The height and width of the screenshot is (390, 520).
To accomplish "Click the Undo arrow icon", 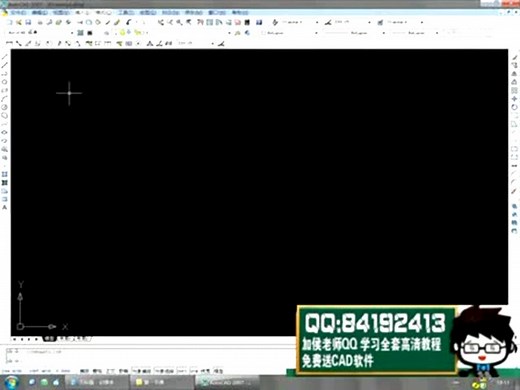I will 129,22.
